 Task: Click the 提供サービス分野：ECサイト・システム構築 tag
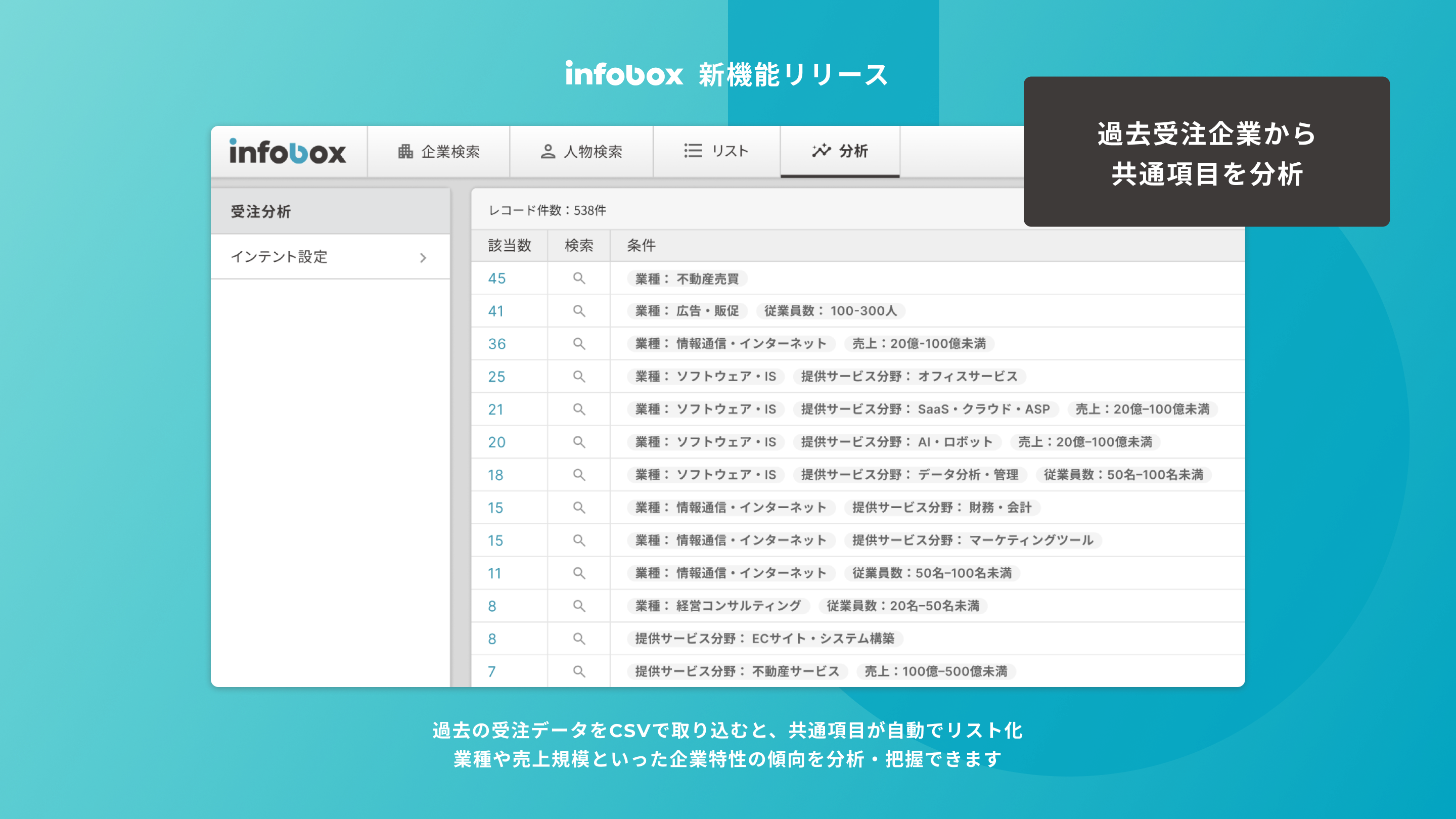(765, 639)
